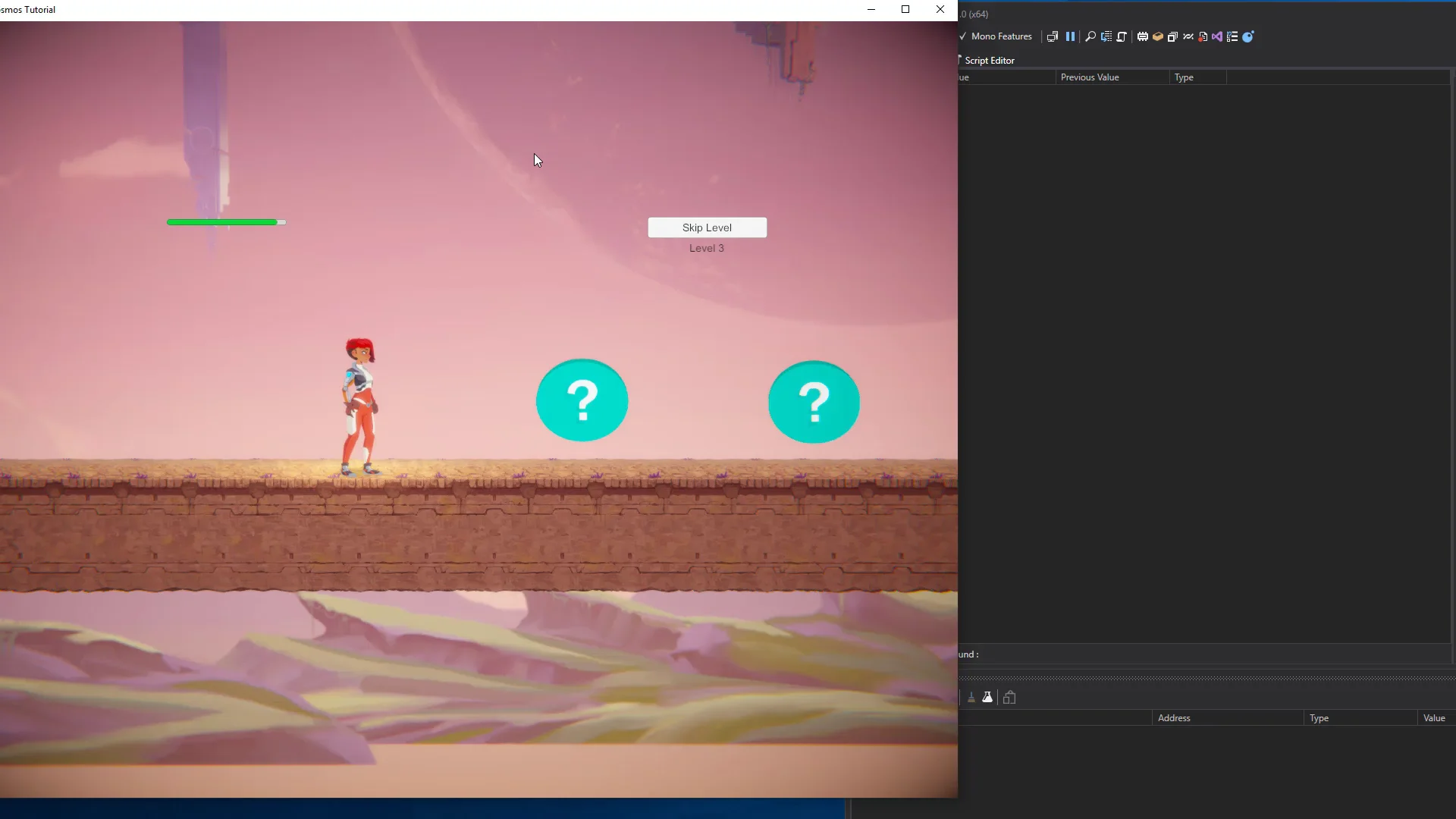The image size is (1456, 819).
Task: Click the Address column header
Action: (1174, 718)
